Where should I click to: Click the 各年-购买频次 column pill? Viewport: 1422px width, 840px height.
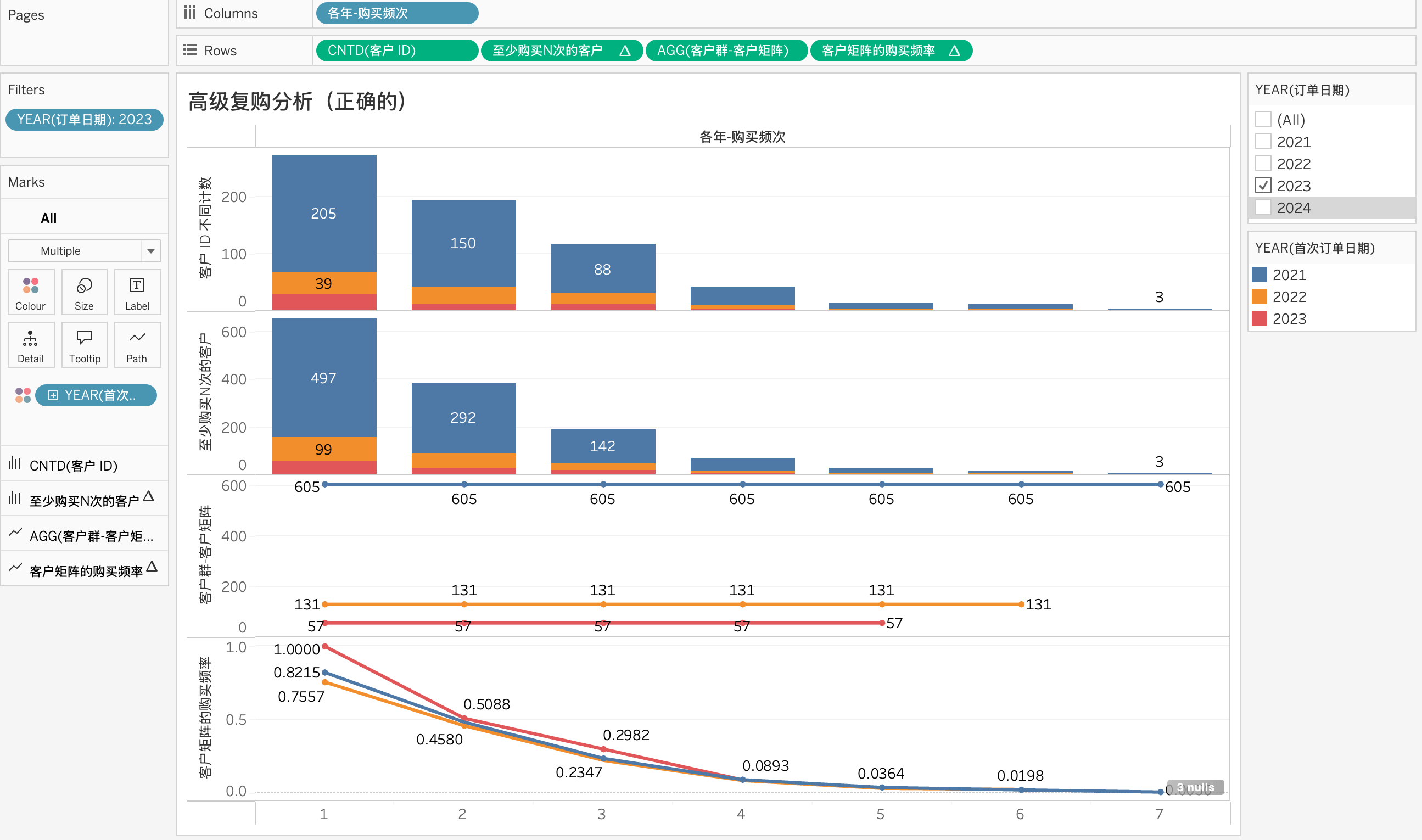tap(397, 13)
